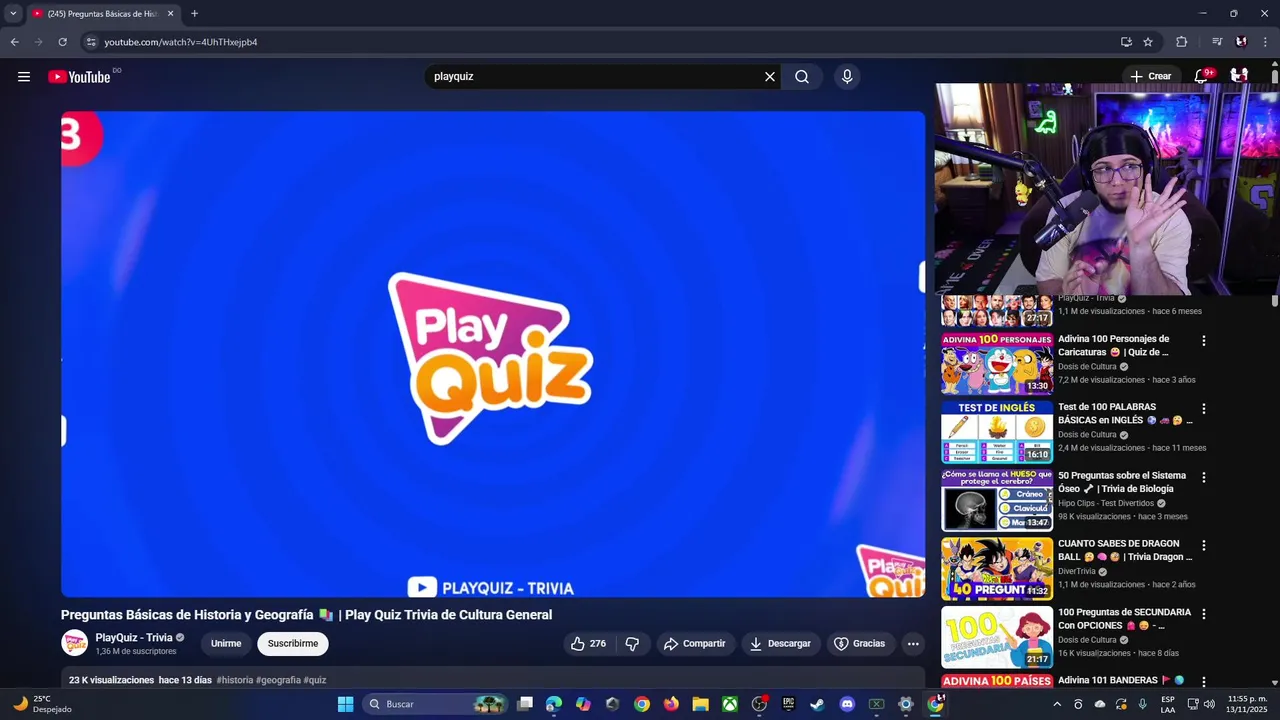Open 100 Preguntas SECUNDARIA thumbnail
This screenshot has width=1280, height=720.
[997, 636]
